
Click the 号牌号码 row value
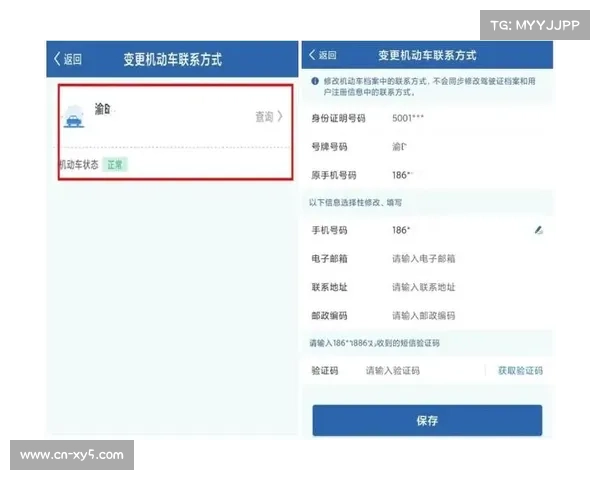pyautogui.click(x=399, y=147)
